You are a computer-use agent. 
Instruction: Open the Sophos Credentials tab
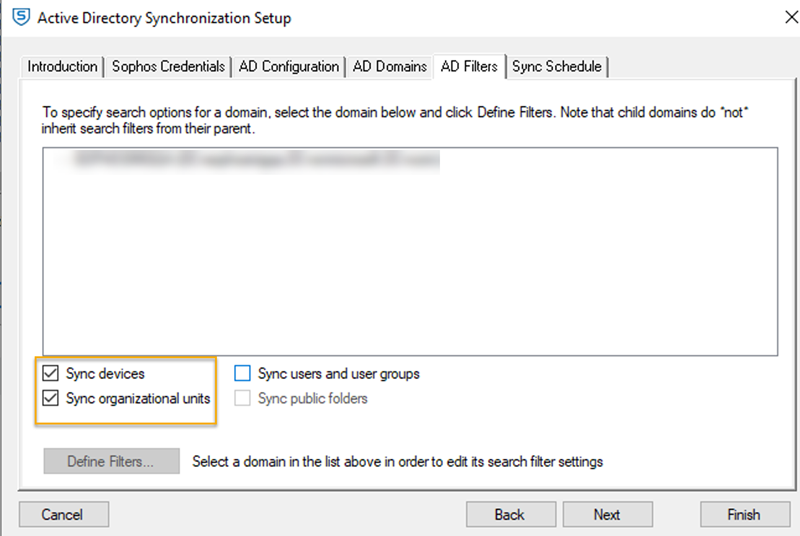[x=167, y=67]
